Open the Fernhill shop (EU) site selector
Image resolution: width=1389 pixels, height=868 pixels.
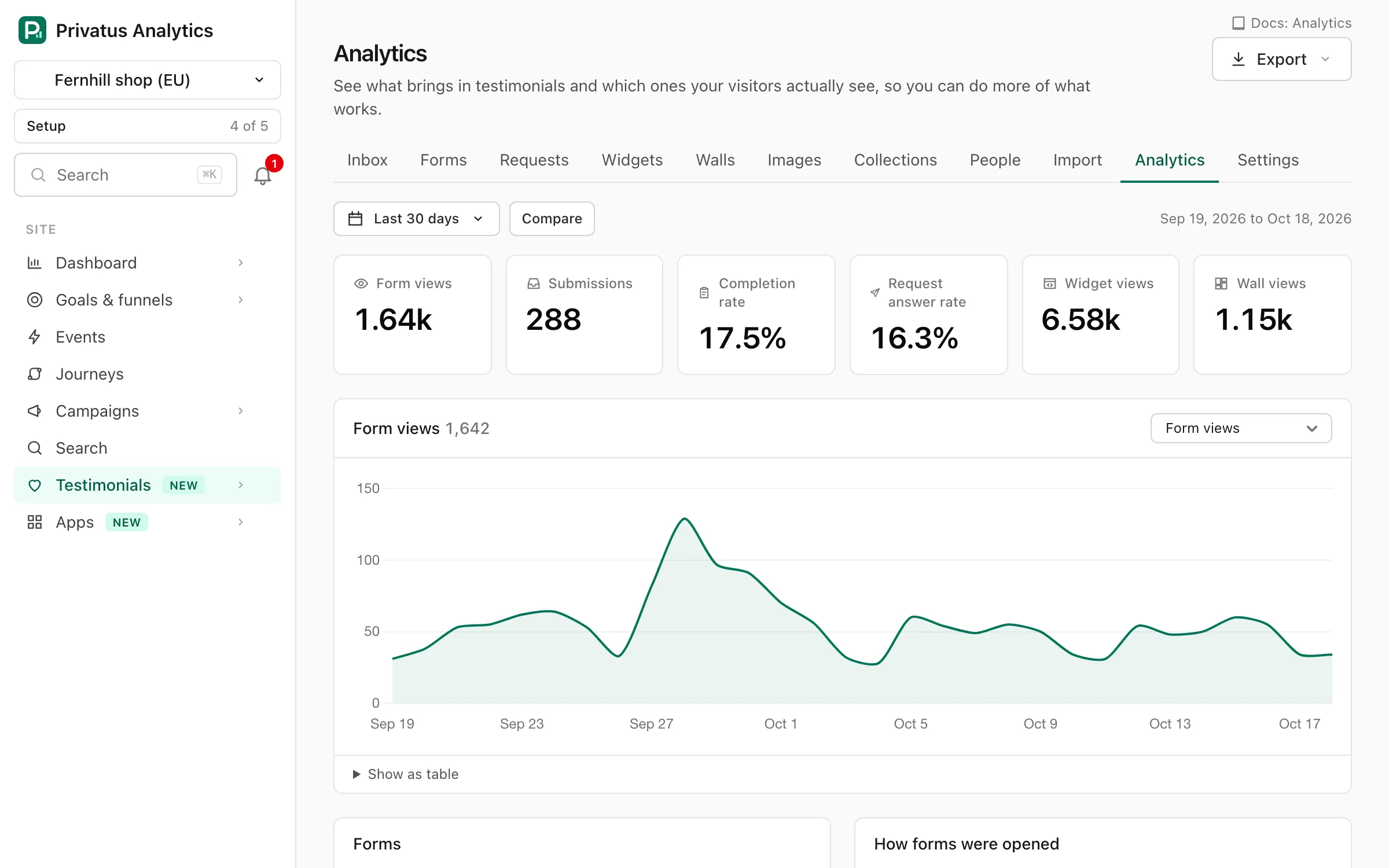click(148, 80)
